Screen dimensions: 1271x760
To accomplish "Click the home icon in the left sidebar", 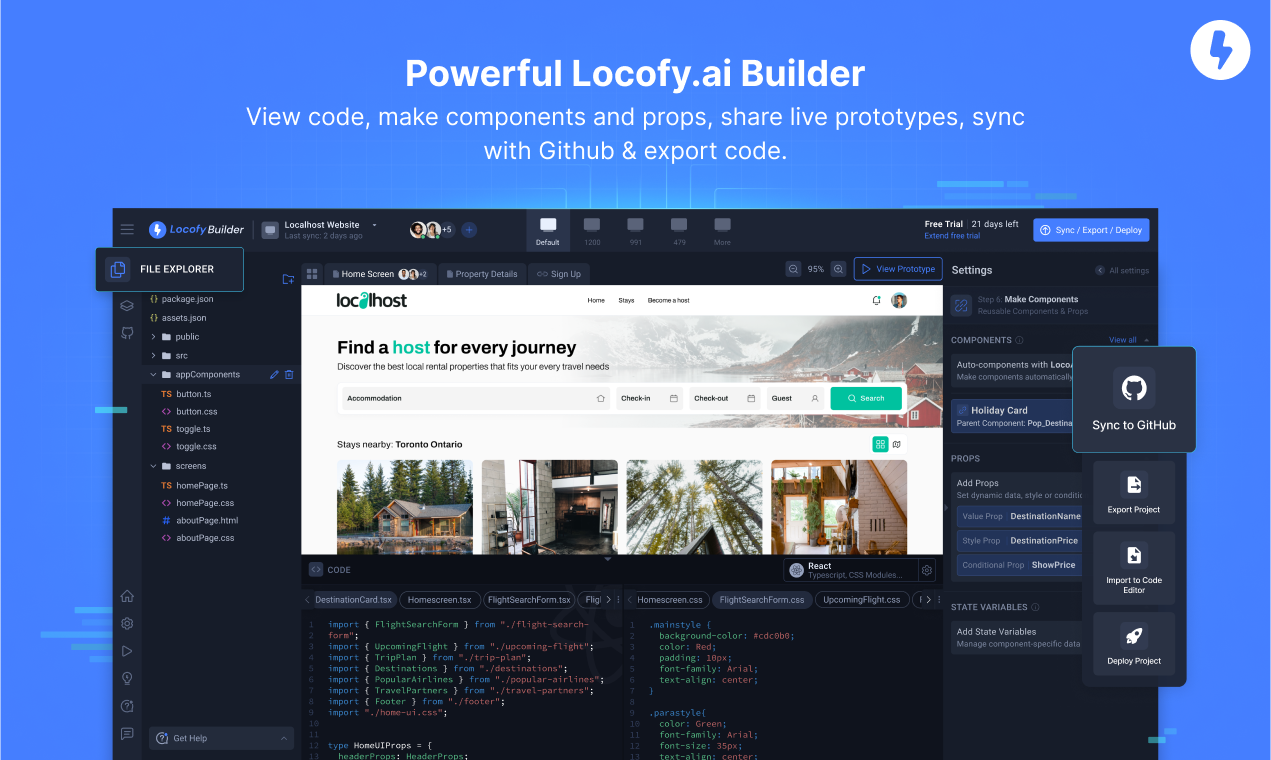I will [x=127, y=596].
